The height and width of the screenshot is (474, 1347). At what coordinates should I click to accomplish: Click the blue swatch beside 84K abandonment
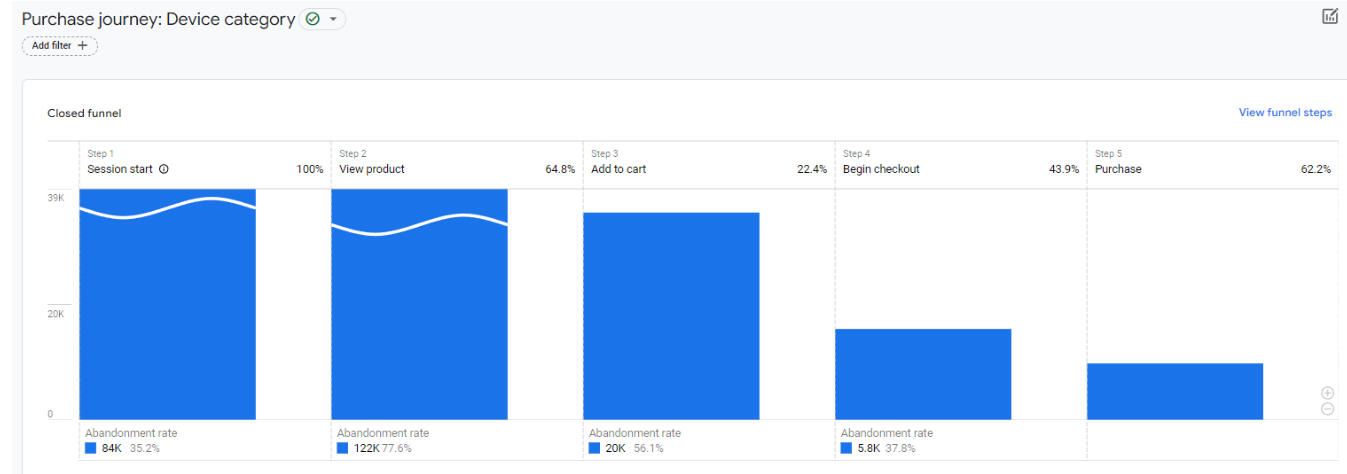pos(91,448)
